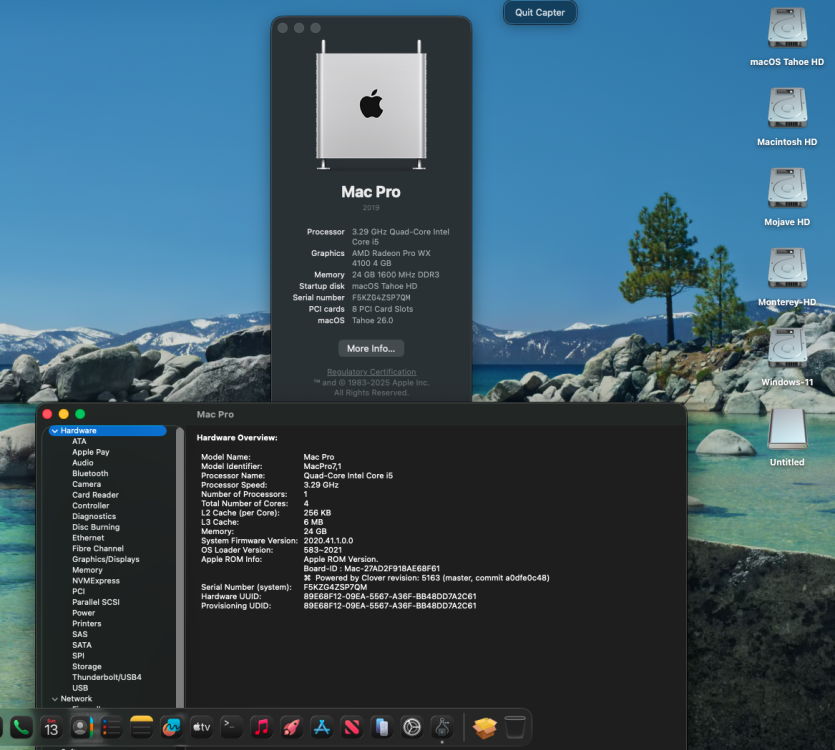Viewport: 835px width, 750px height.
Task: Select Thunderbolt/USB4 in the sidebar
Action: tap(107, 677)
